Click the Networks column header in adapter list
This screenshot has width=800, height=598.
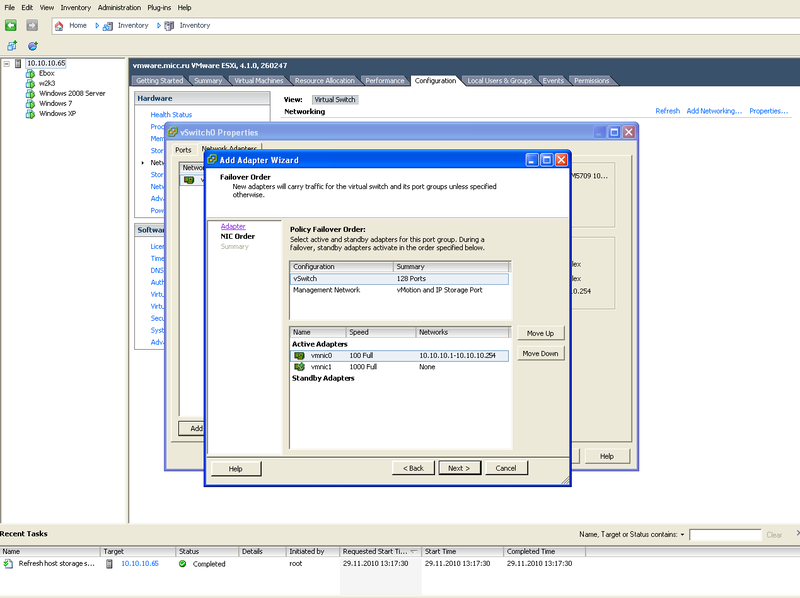coord(463,332)
